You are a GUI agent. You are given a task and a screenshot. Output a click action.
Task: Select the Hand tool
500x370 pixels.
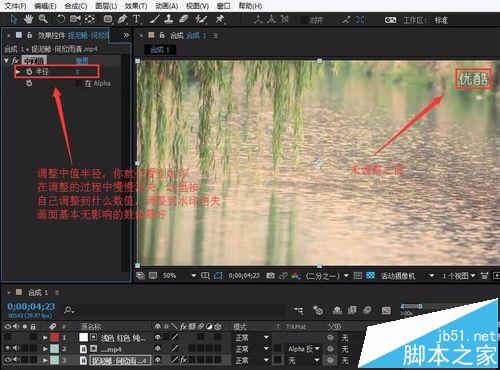click(28, 19)
